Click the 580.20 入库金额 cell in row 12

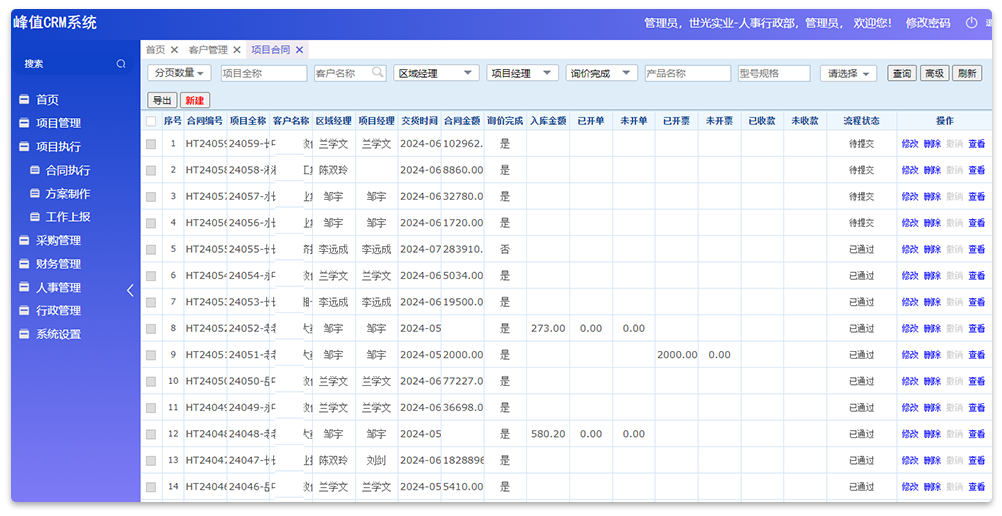coord(548,434)
